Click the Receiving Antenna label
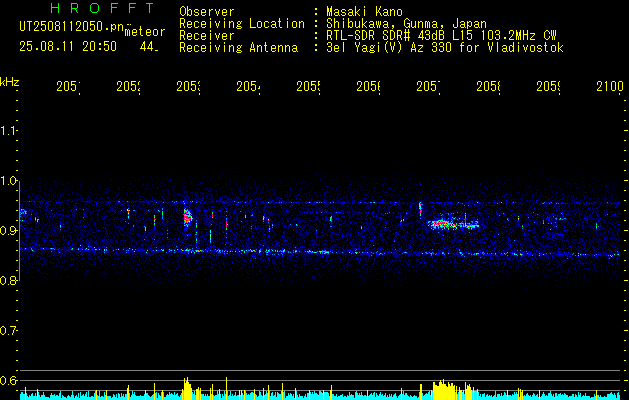Image resolution: width=629 pixels, height=400 pixels. click(238, 48)
